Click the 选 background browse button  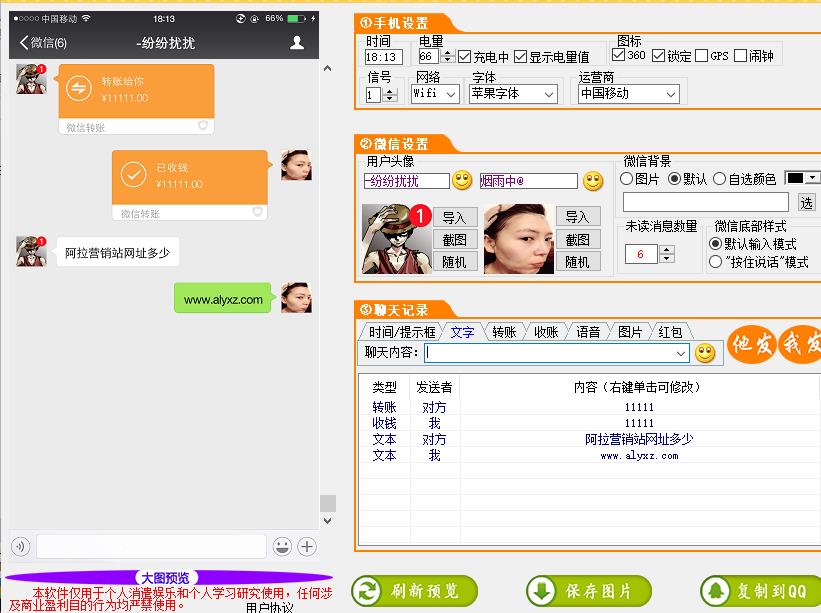click(807, 202)
